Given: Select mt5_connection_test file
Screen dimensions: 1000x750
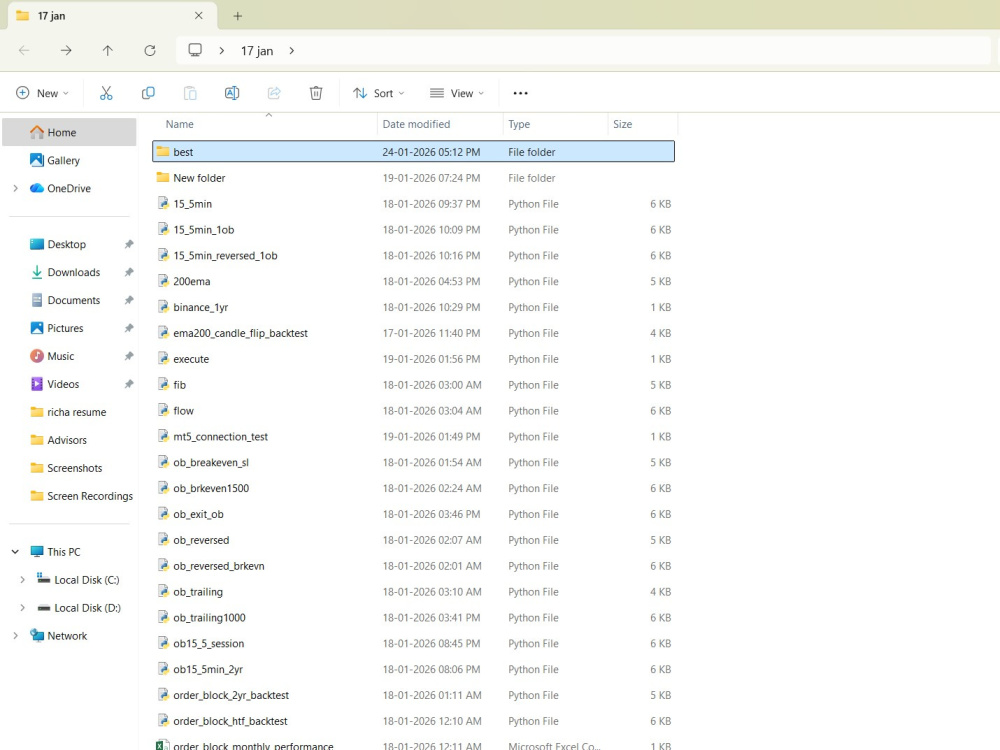Looking at the screenshot, I should point(413,436).
